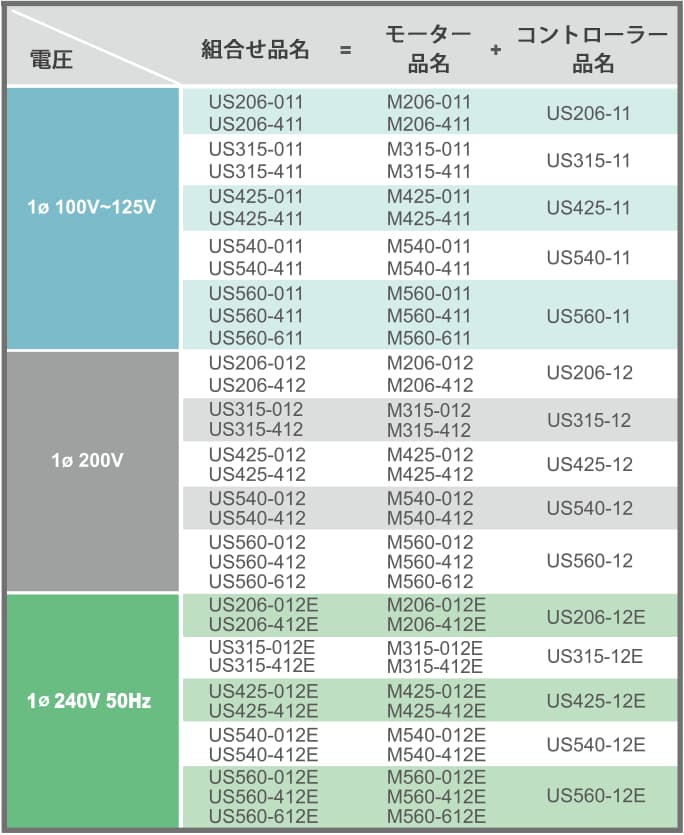Select combination name US425-011

click(255, 196)
